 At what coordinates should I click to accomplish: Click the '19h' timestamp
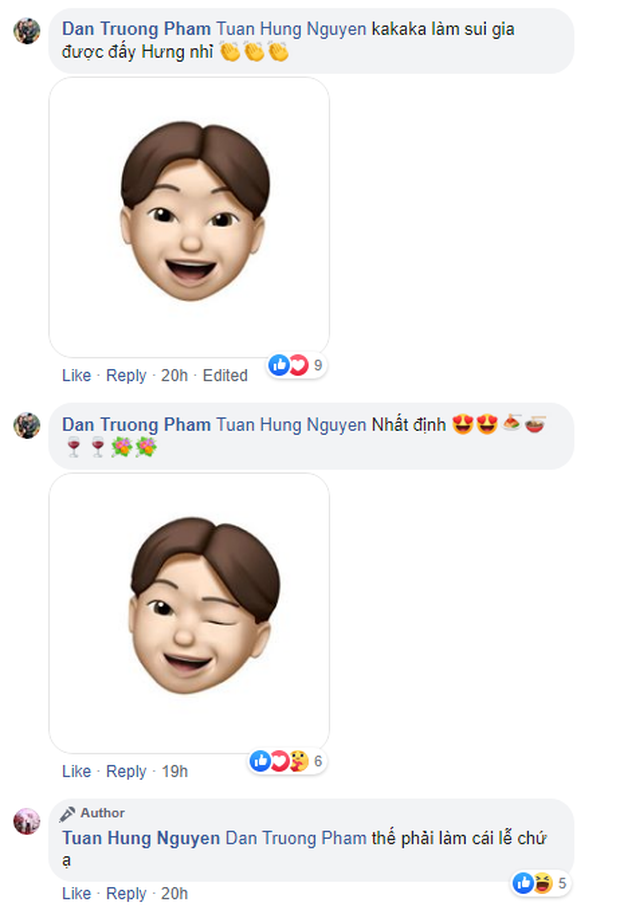174,771
